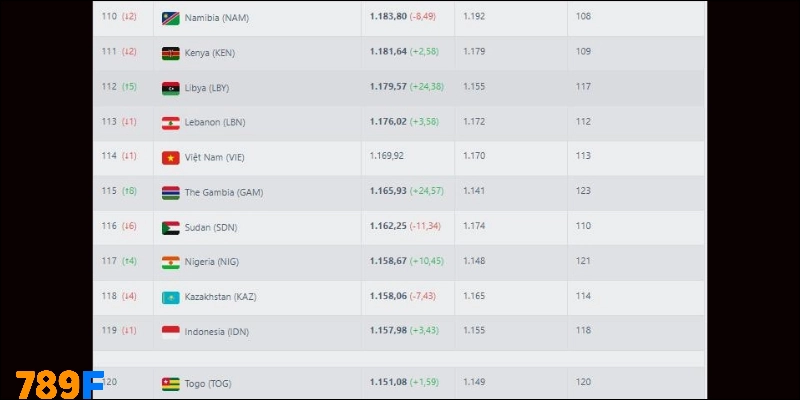Click the Indonesia flag icon
The image size is (800, 400).
coord(171,331)
